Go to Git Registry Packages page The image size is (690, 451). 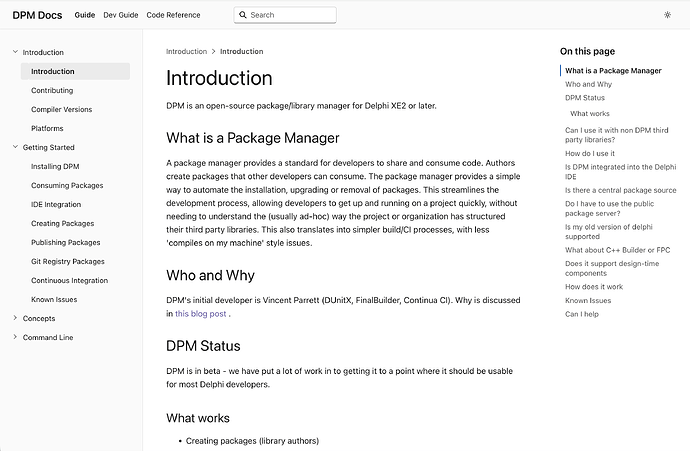pos(68,261)
